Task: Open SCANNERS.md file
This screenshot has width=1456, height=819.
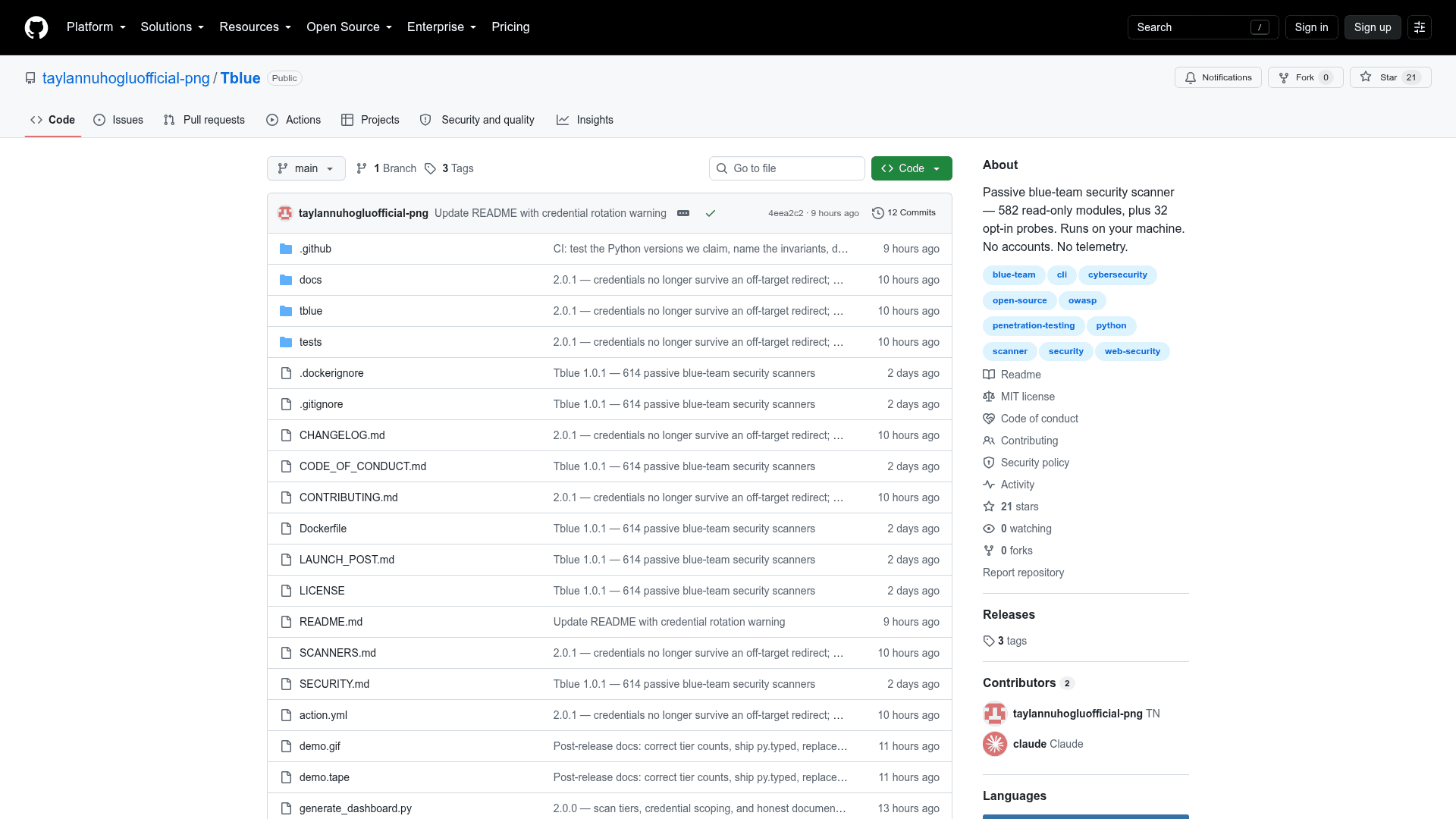Action: (337, 653)
